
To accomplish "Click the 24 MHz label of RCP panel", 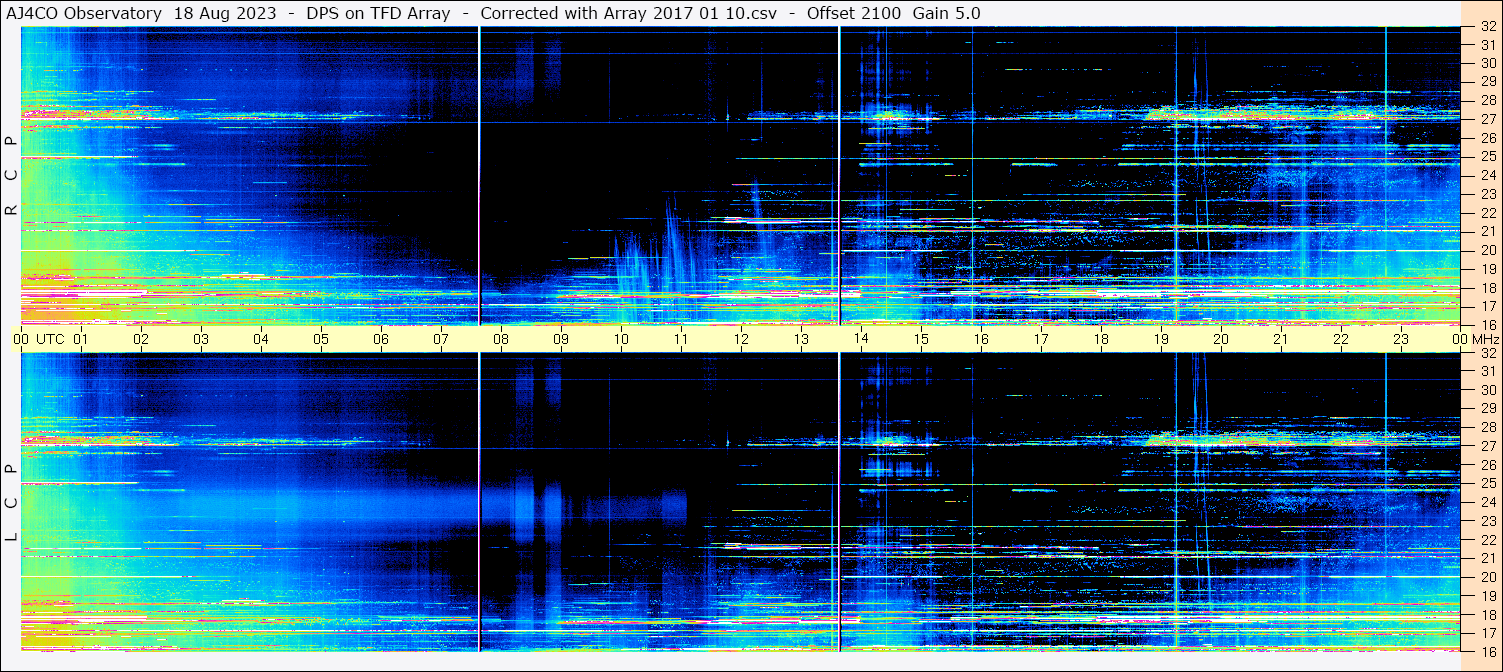I will pyautogui.click(x=1487, y=175).
